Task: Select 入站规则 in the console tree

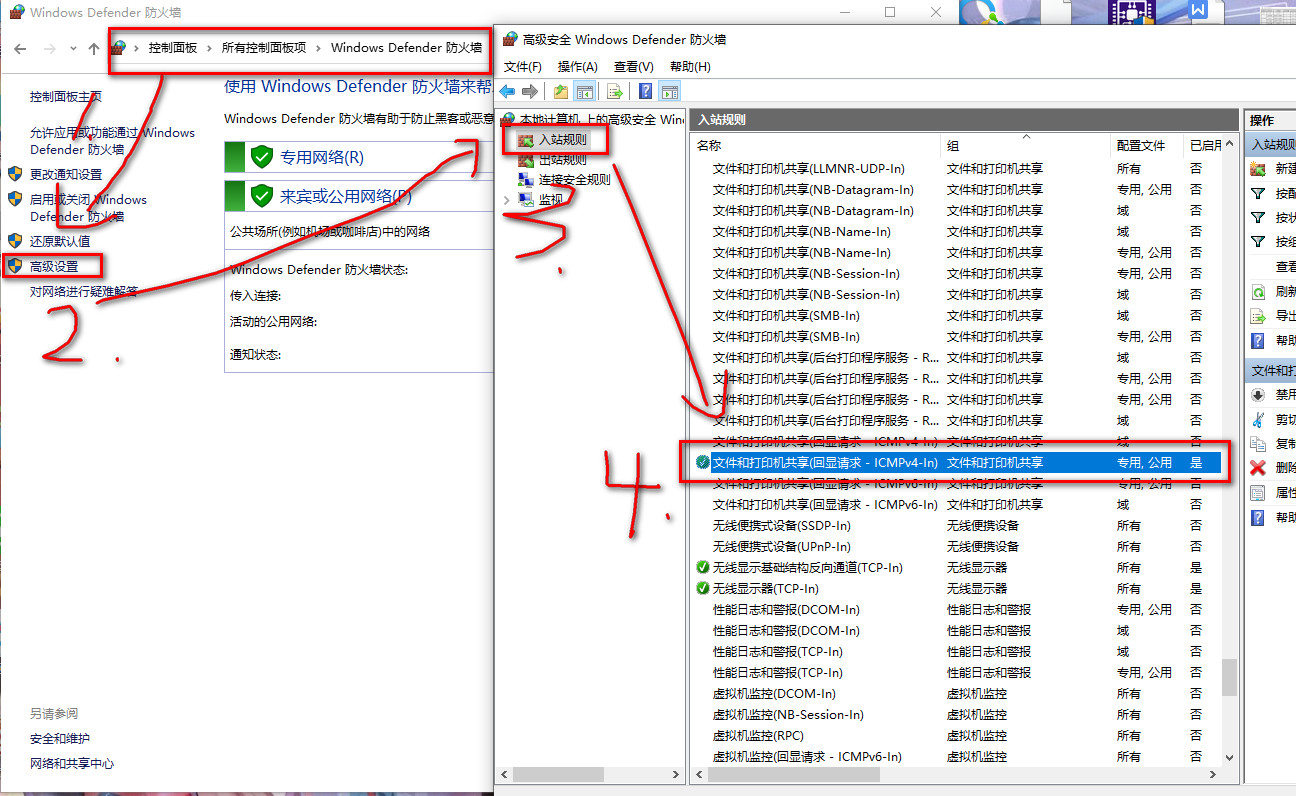Action: (563, 140)
